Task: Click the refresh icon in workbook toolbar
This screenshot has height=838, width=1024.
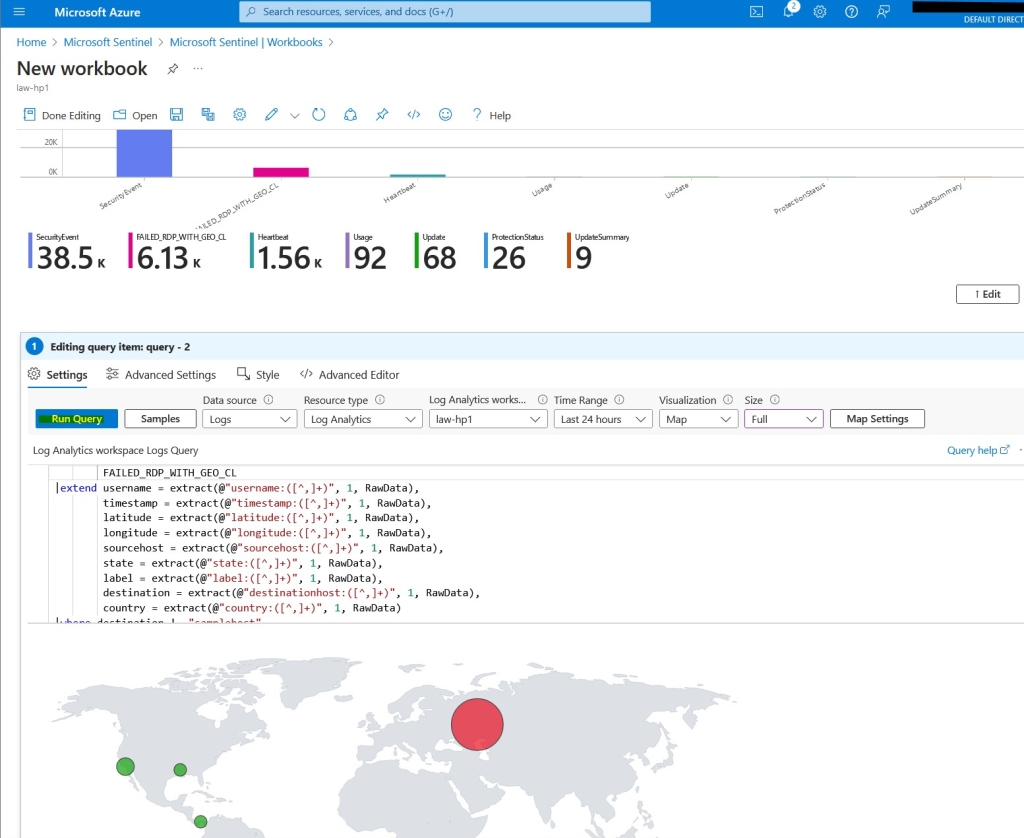Action: [x=319, y=115]
